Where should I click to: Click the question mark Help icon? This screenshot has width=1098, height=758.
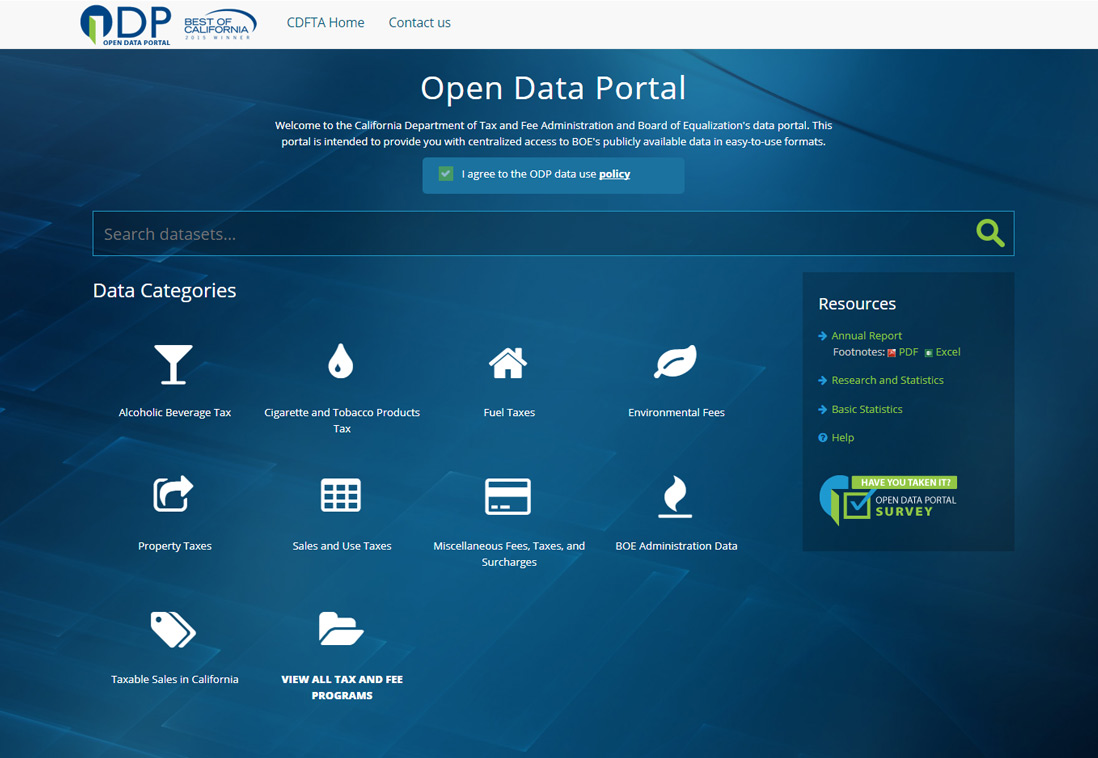[x=823, y=438]
